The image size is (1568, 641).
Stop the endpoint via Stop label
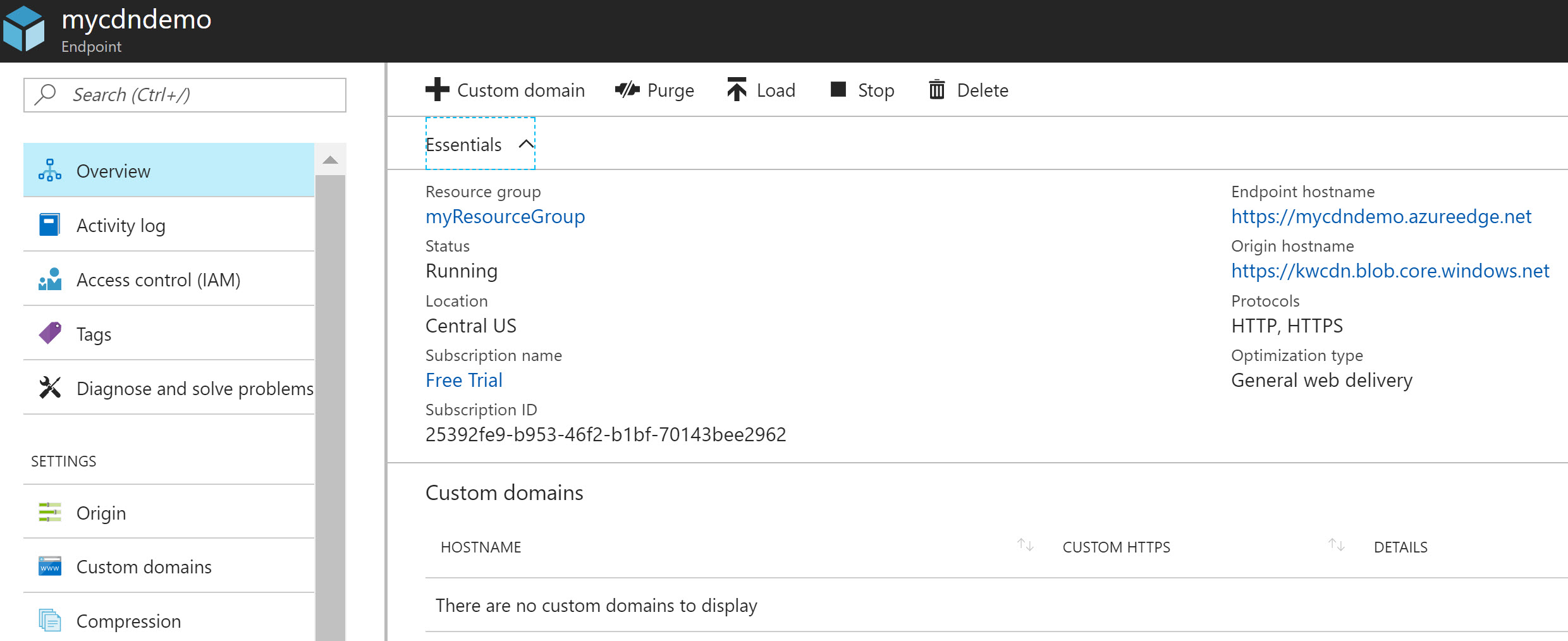click(x=876, y=90)
